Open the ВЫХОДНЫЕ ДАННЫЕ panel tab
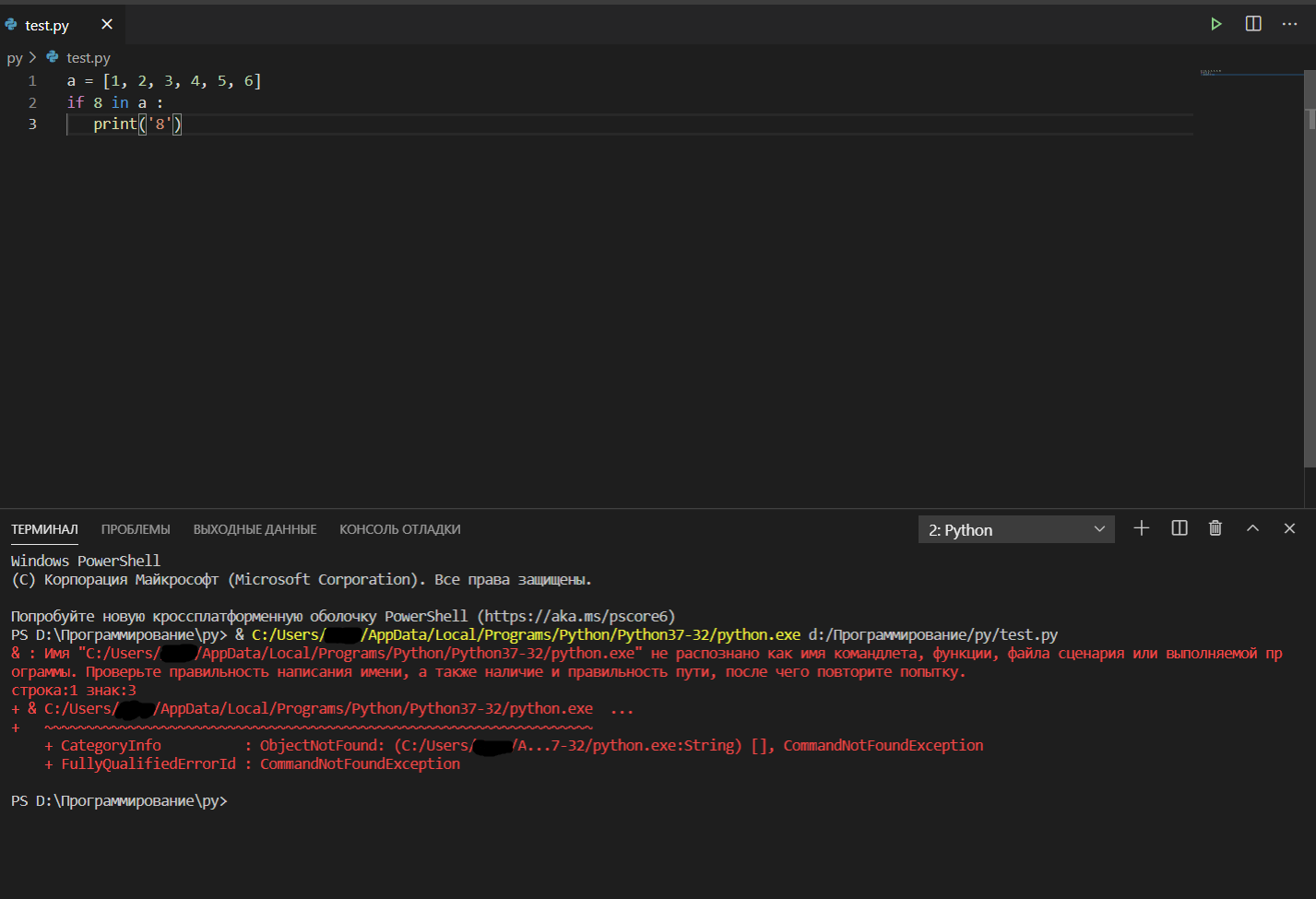Viewport: 1316px width, 899px height. coord(255,529)
